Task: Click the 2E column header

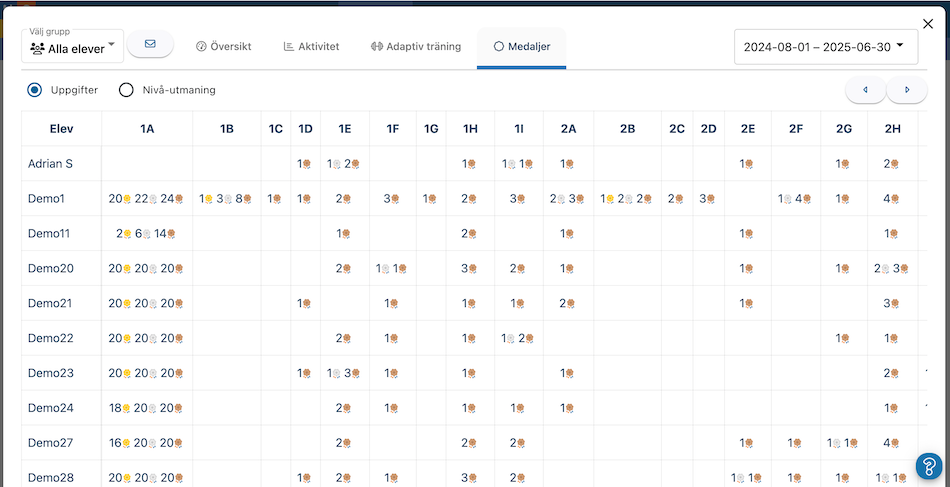Action: [x=748, y=128]
